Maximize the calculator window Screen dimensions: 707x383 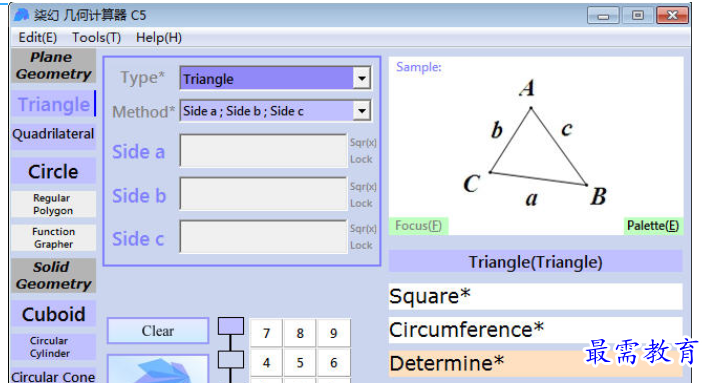[638, 15]
